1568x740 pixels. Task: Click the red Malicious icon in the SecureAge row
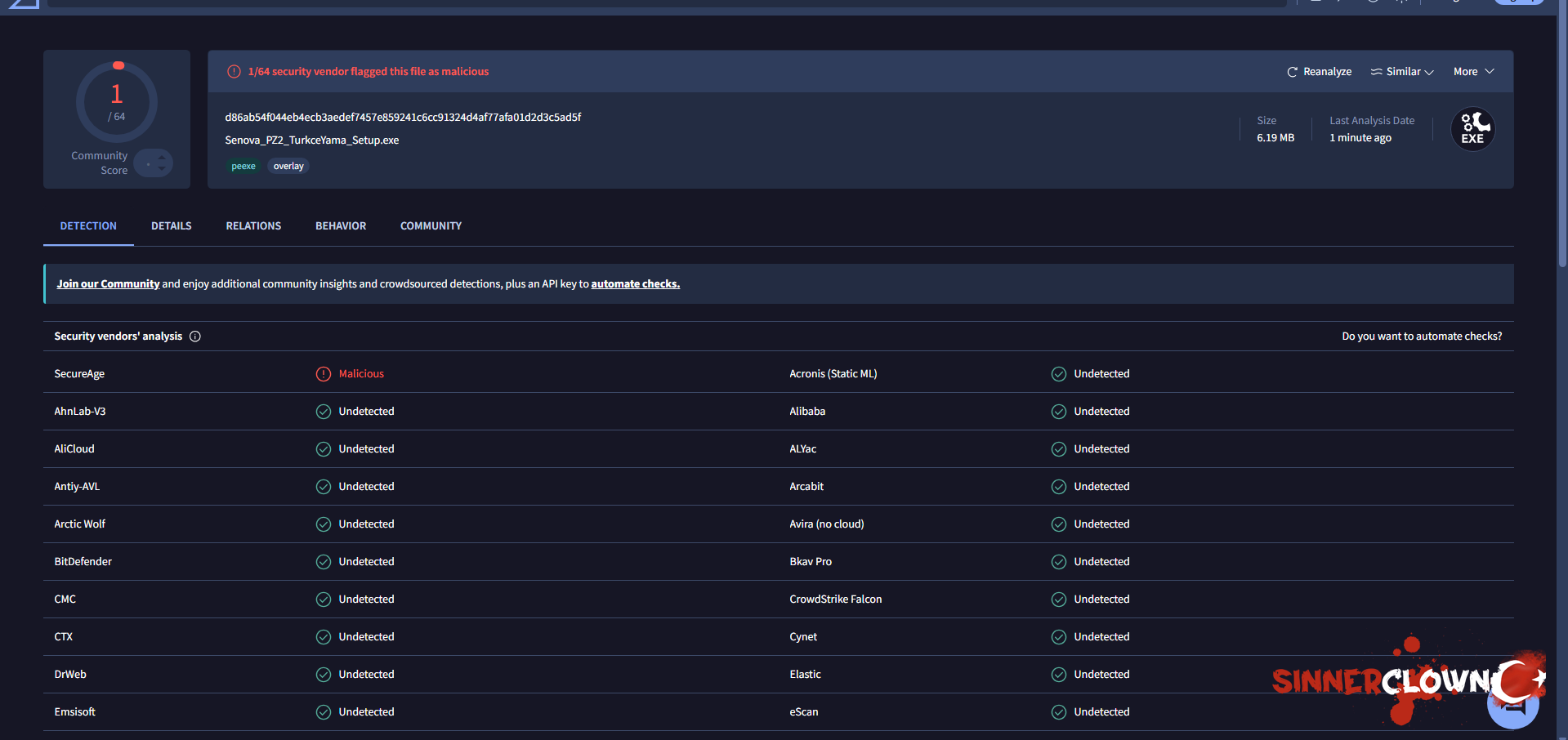point(324,374)
